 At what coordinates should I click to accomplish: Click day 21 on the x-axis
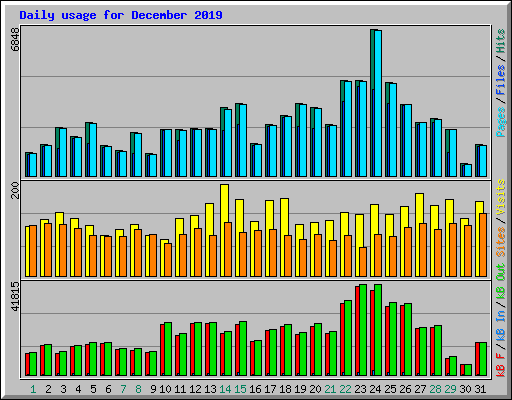point(330,389)
